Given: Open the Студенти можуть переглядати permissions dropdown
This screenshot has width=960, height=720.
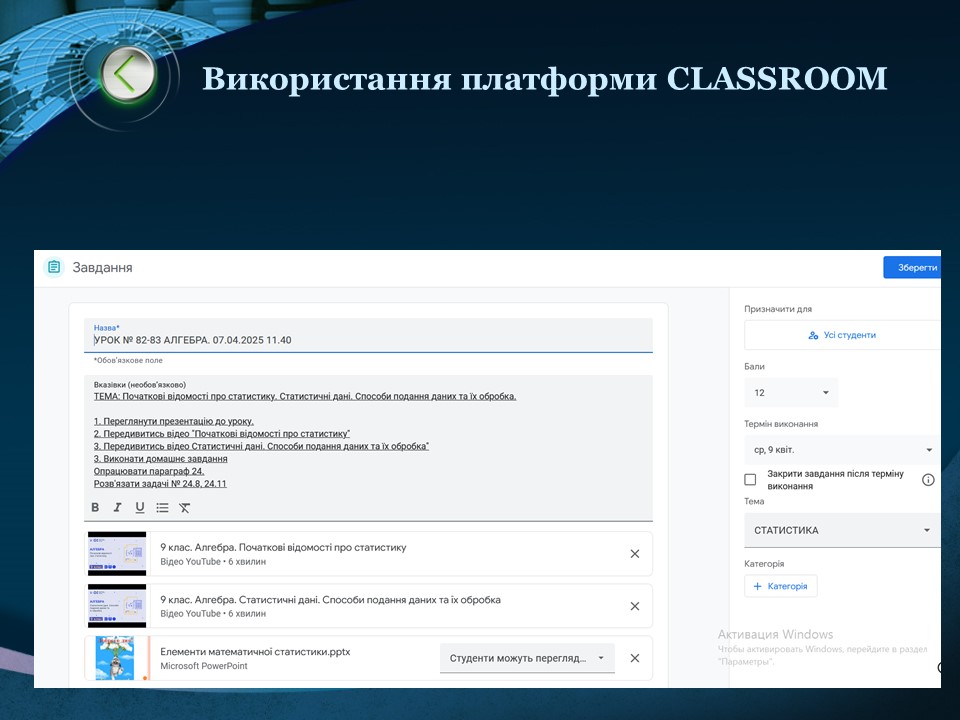Looking at the screenshot, I should [x=527, y=658].
